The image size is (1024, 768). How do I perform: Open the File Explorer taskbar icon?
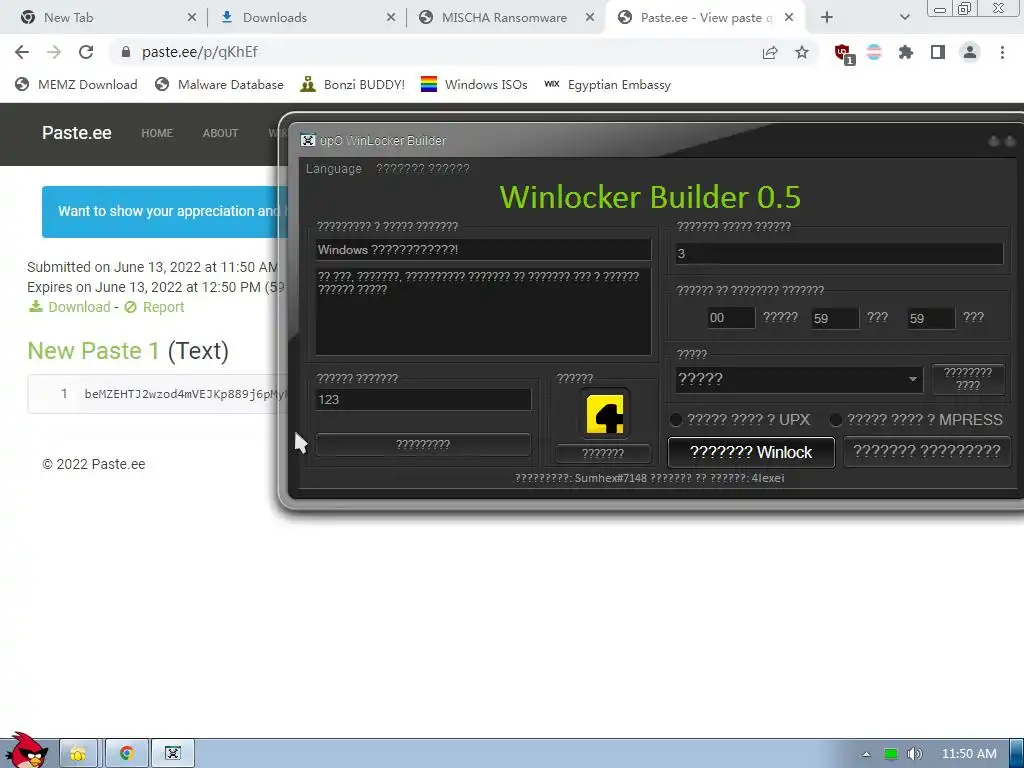tap(78, 754)
